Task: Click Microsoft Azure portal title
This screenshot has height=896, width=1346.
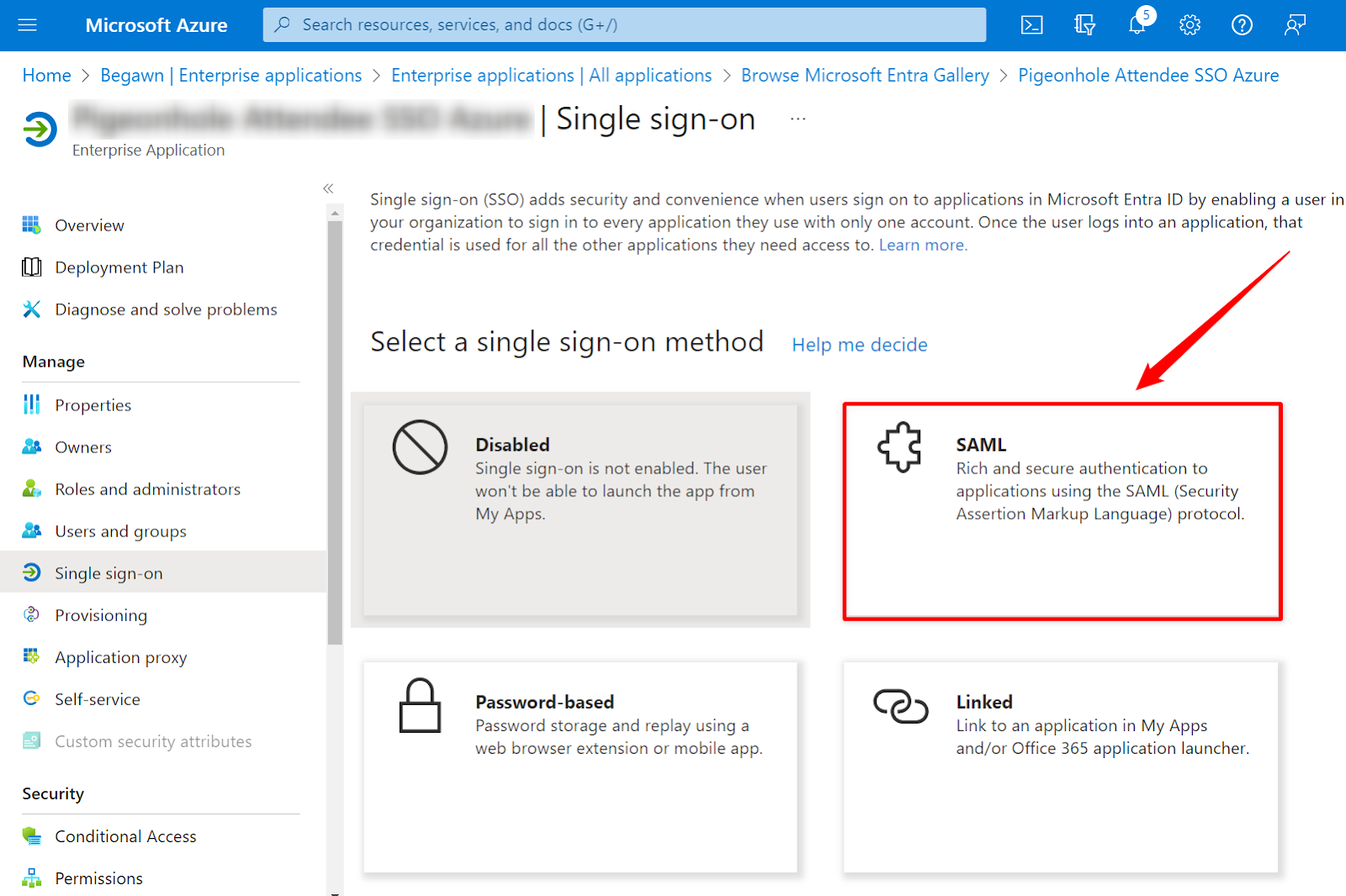Action: coord(156,25)
